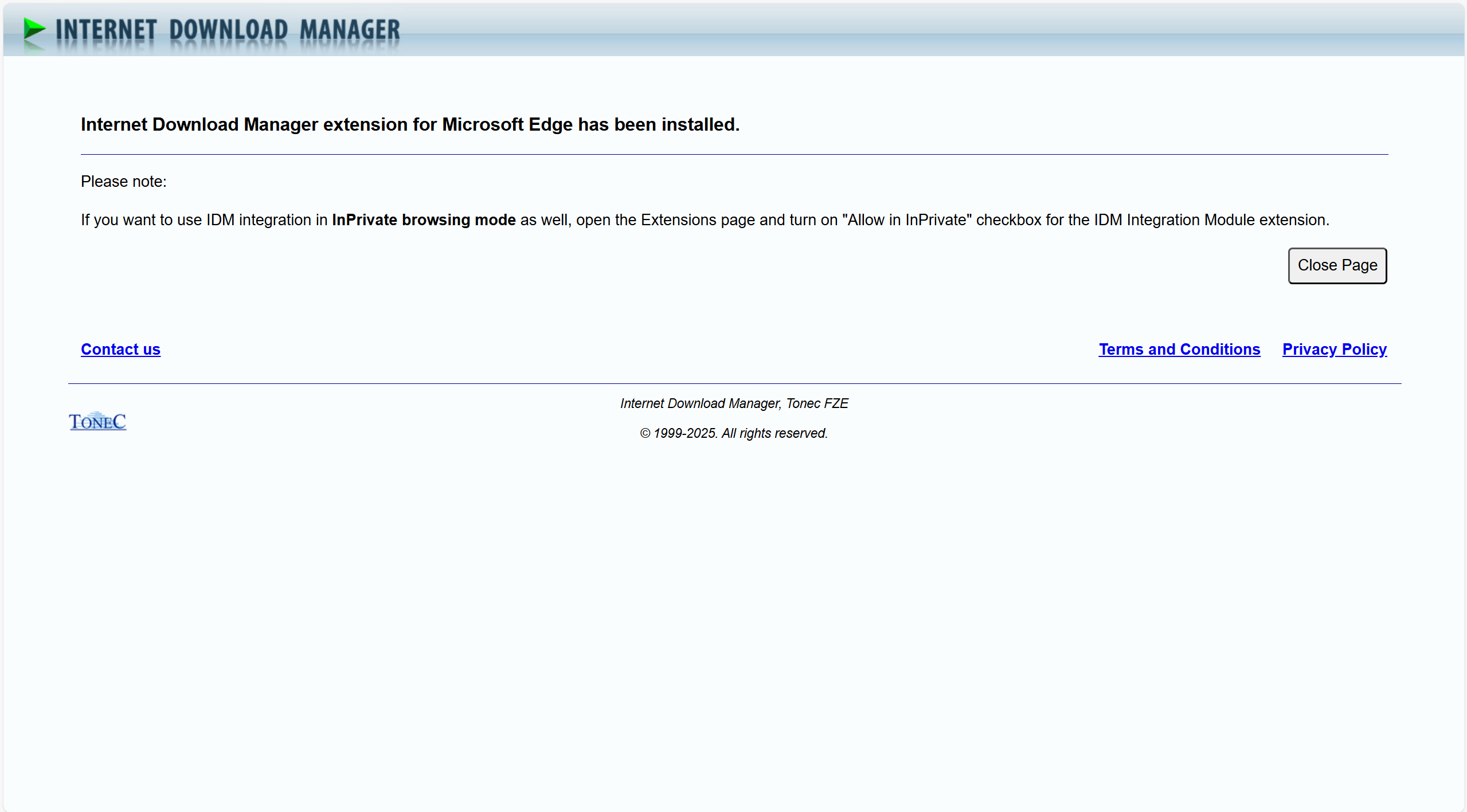Click the extension installed heading text

(410, 124)
